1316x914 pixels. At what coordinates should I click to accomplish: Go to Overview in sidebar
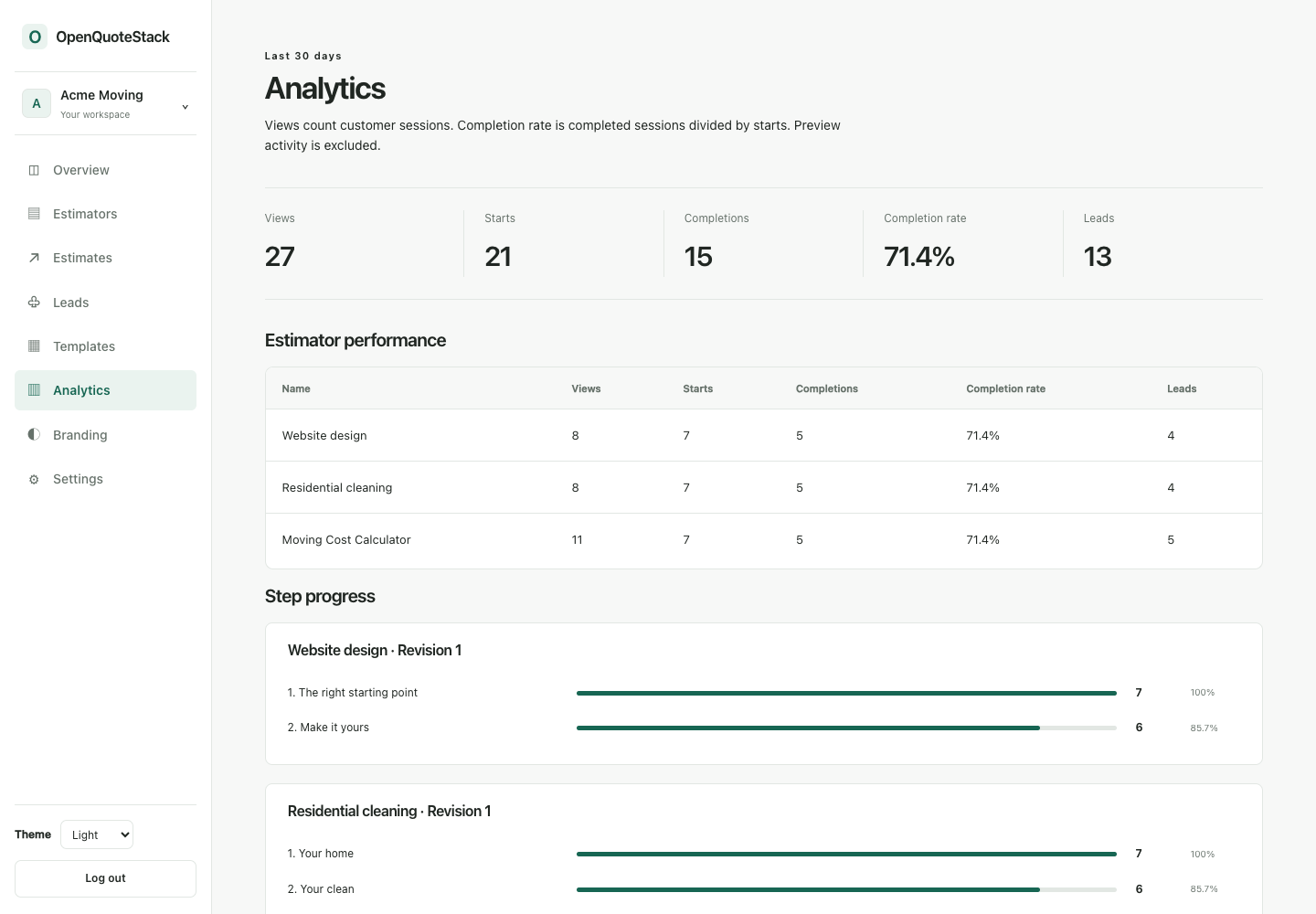[105, 170]
